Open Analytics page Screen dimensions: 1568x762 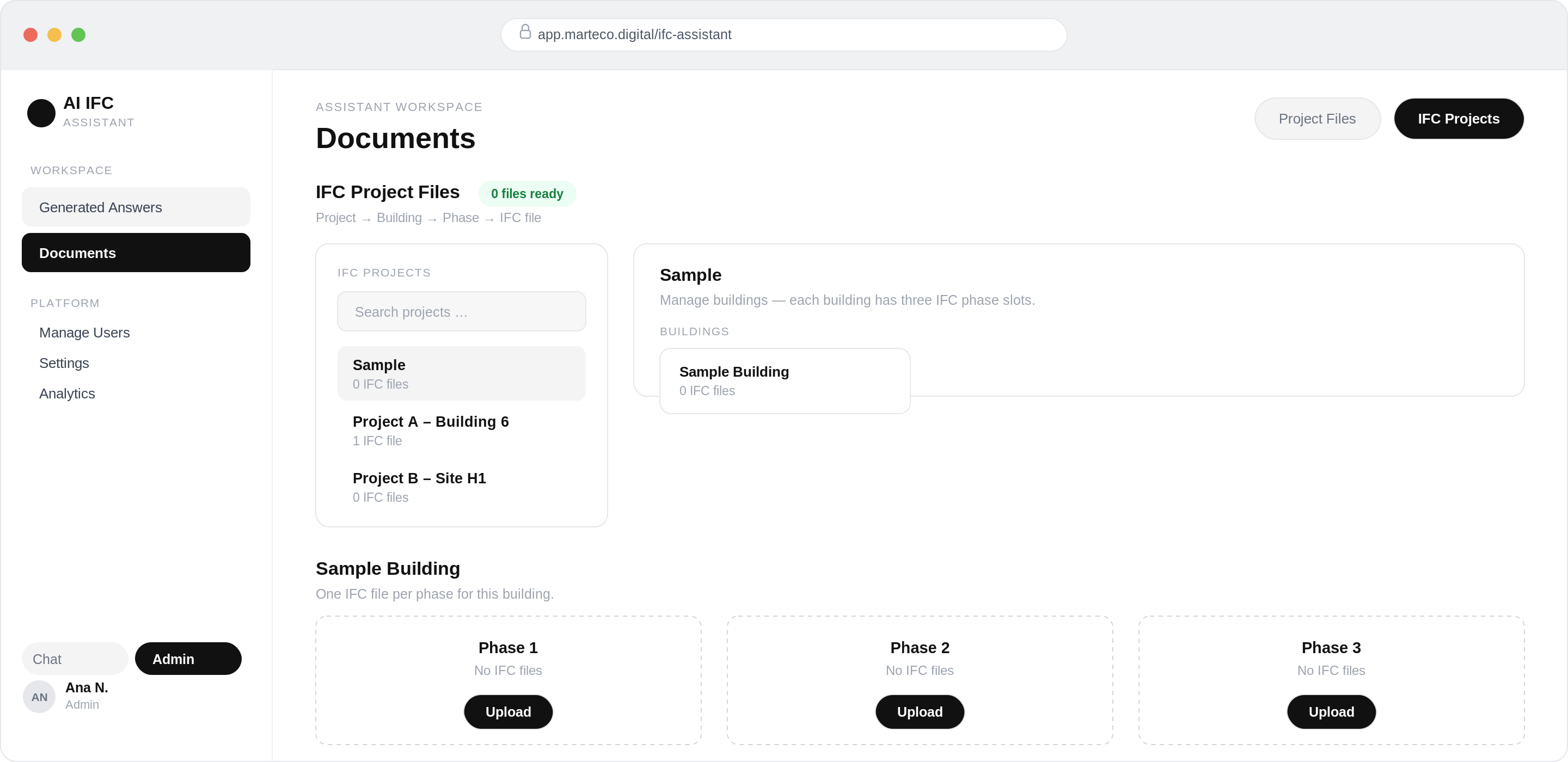(67, 393)
